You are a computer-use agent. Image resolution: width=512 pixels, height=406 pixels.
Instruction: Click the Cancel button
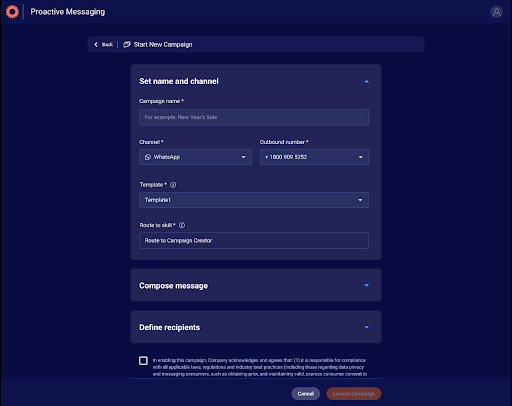pyautogui.click(x=306, y=394)
